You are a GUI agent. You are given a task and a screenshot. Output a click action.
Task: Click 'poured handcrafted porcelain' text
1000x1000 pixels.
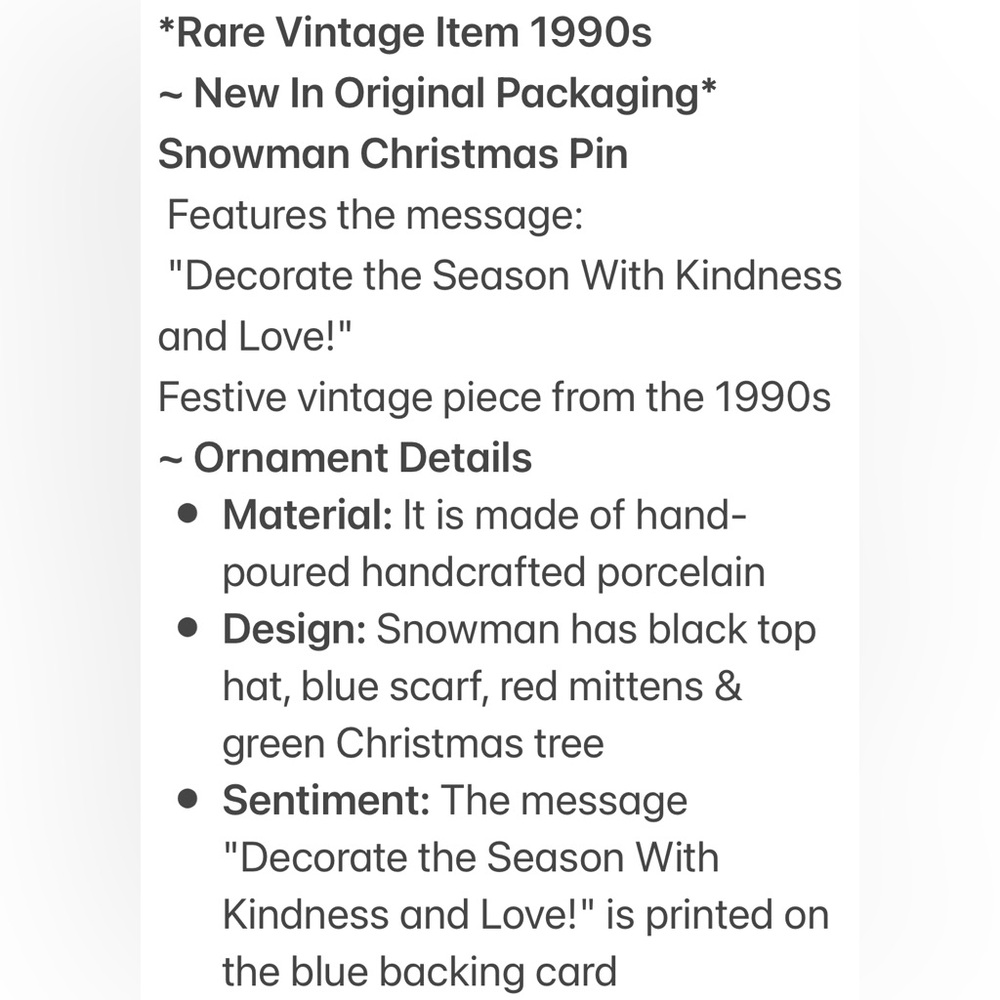494,572
